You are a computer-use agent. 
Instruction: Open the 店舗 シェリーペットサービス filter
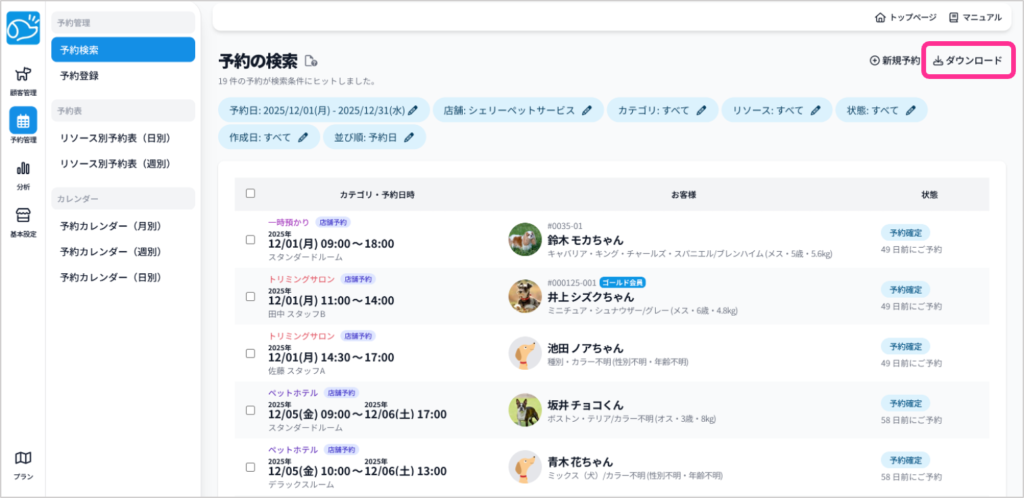pos(518,110)
